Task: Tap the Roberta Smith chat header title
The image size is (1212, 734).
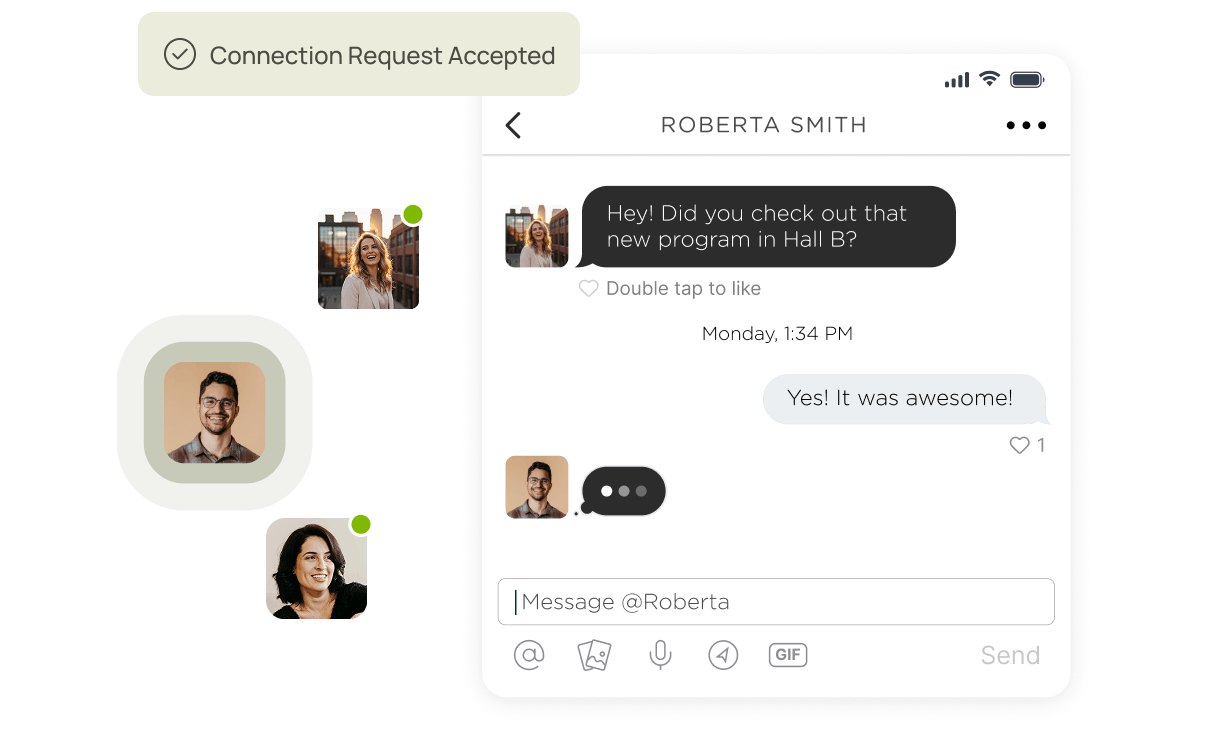Action: [x=764, y=125]
